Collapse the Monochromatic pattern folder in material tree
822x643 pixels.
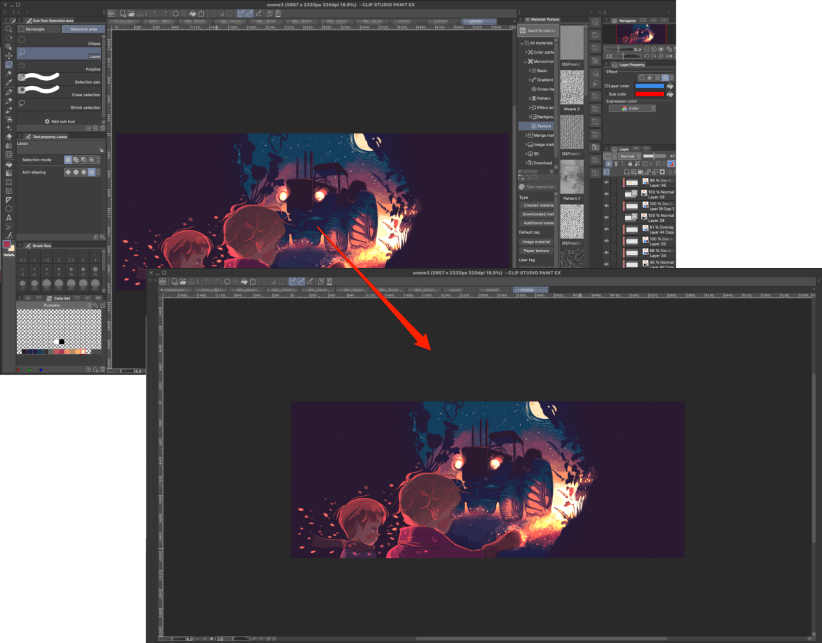click(x=525, y=61)
